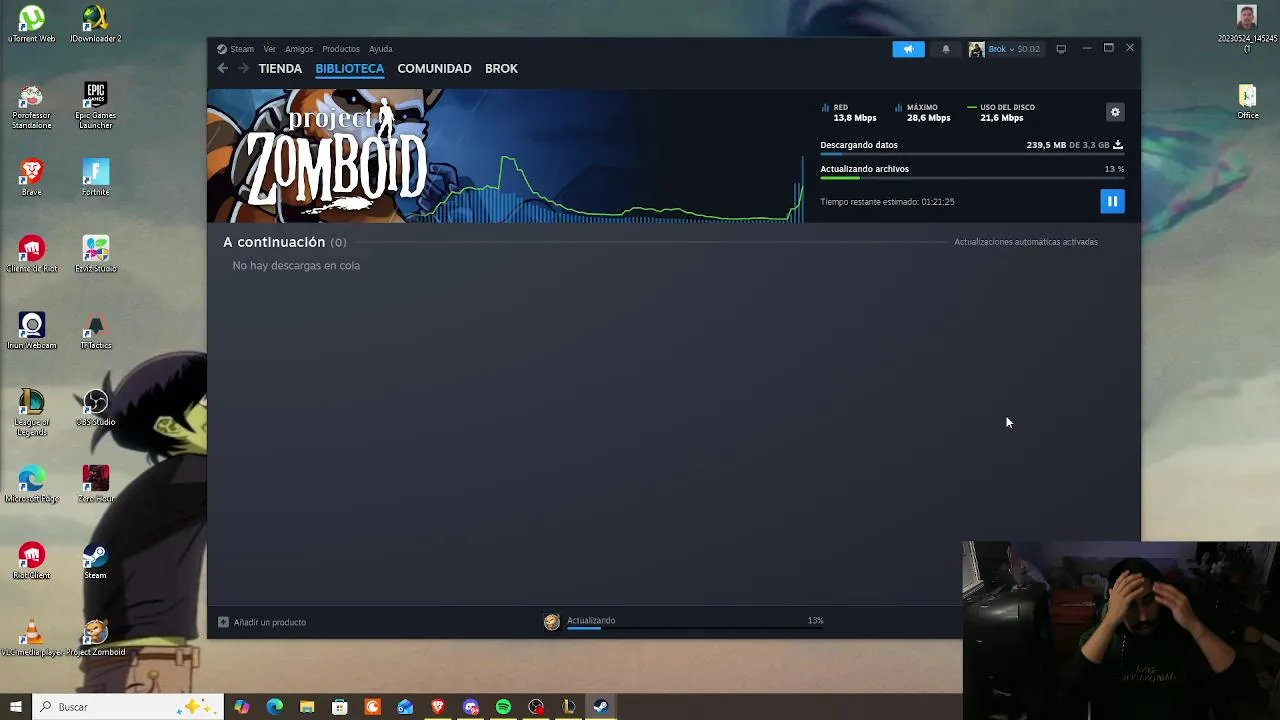Click the Buscar taskbar search box

tap(128, 707)
